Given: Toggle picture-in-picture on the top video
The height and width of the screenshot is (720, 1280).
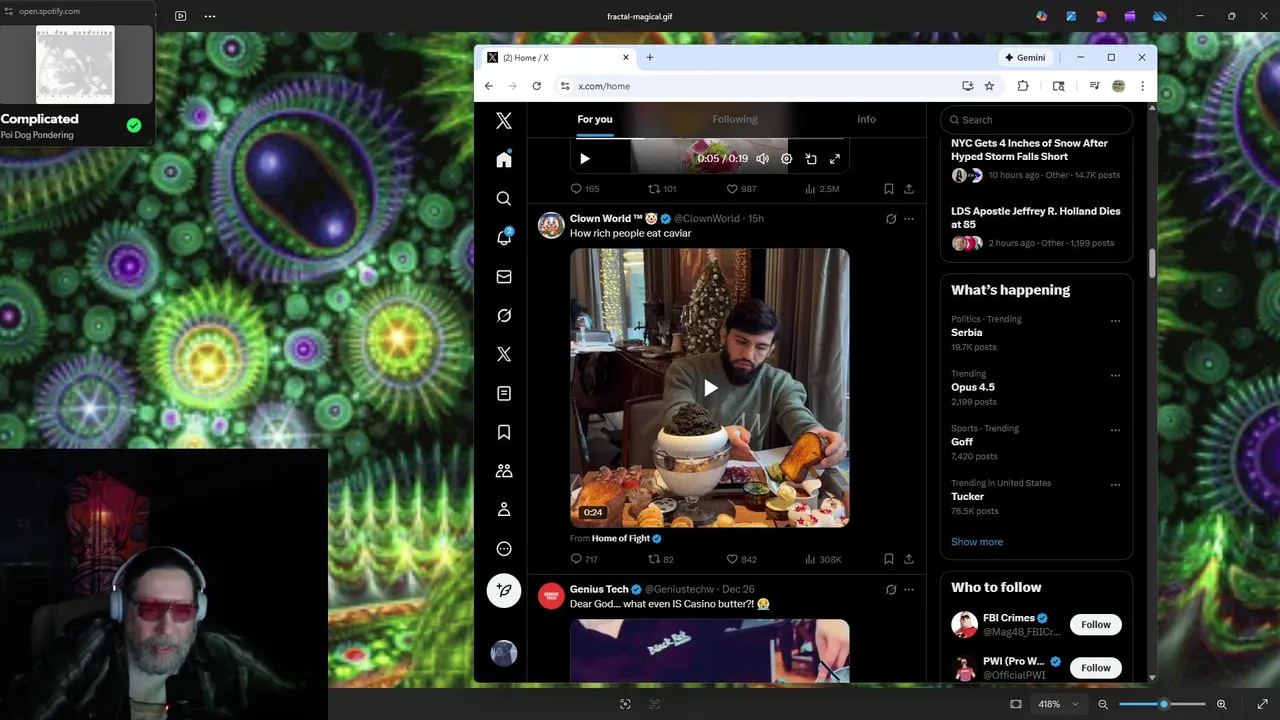Looking at the screenshot, I should coord(811,158).
